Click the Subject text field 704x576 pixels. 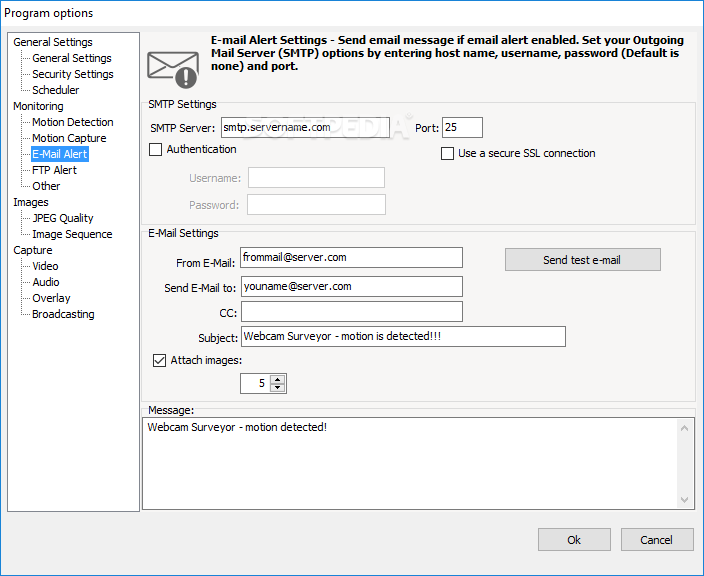coord(403,337)
